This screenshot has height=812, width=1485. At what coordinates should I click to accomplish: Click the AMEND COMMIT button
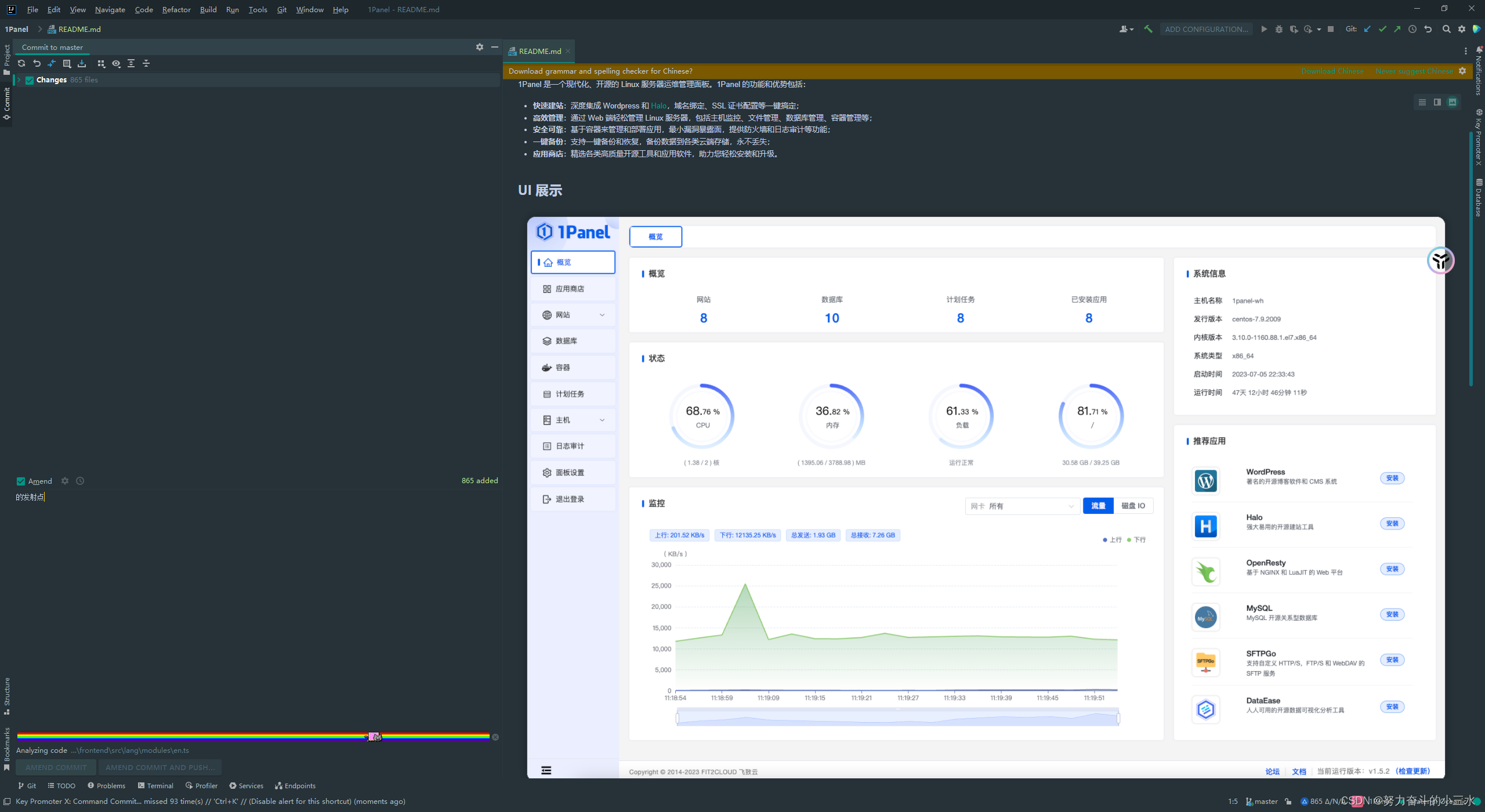pos(56,767)
